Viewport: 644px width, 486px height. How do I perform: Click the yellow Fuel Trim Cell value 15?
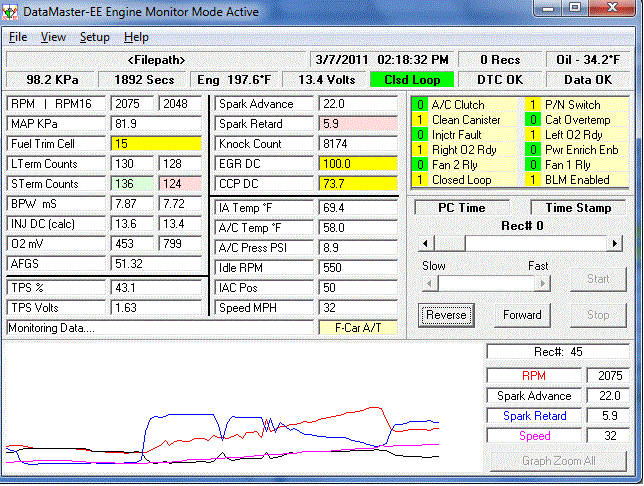tap(156, 144)
